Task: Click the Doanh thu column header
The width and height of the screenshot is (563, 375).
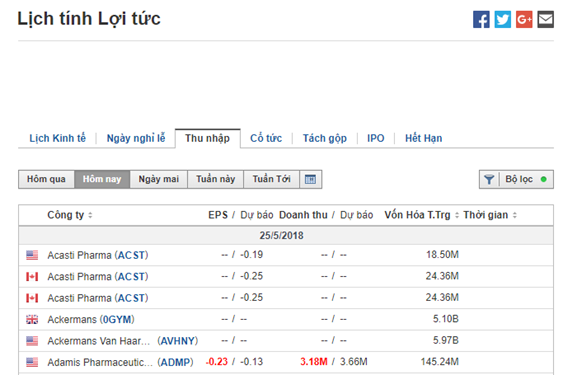Action: 303,215
